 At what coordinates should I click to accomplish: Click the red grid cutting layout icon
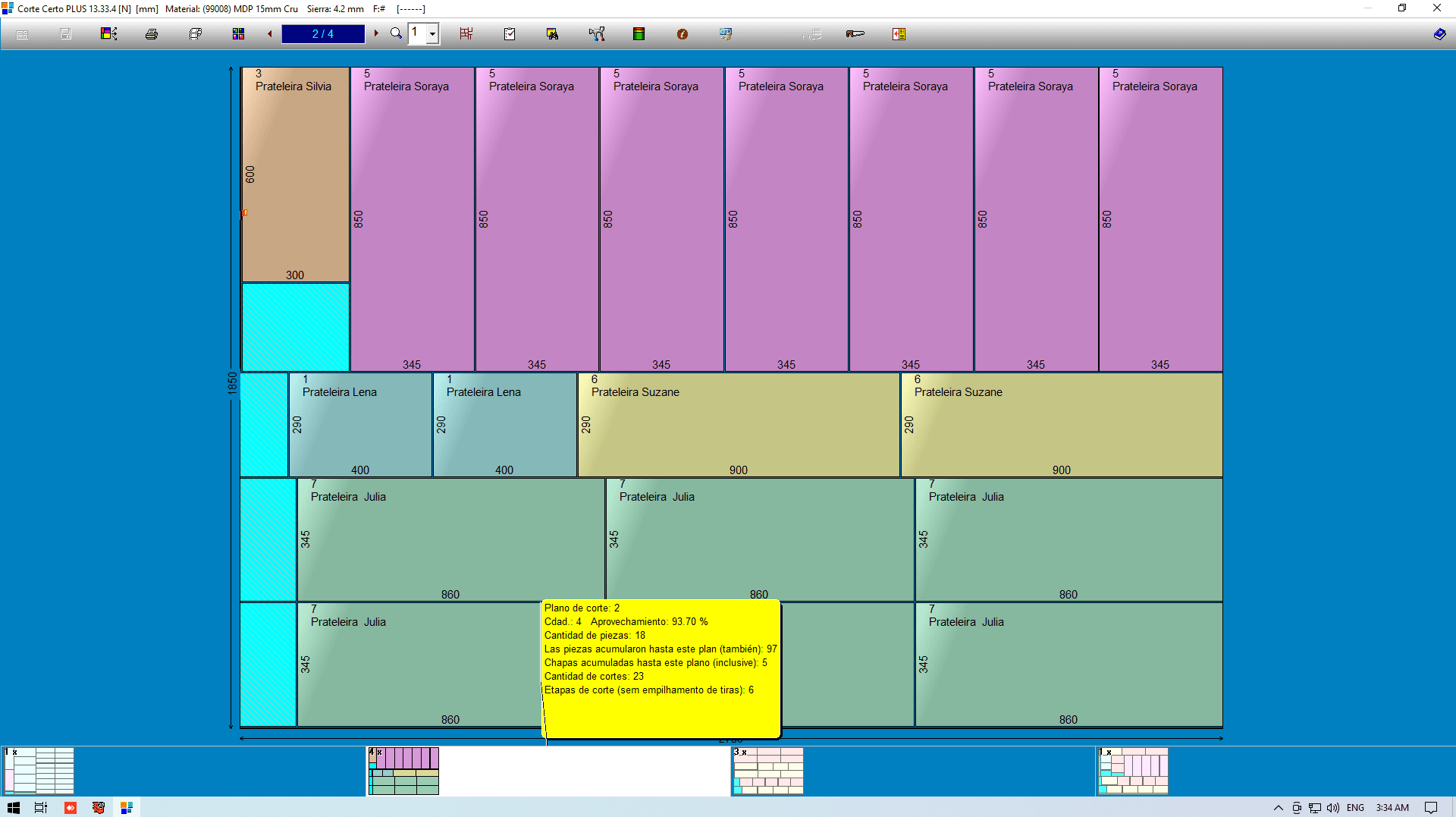pos(466,34)
